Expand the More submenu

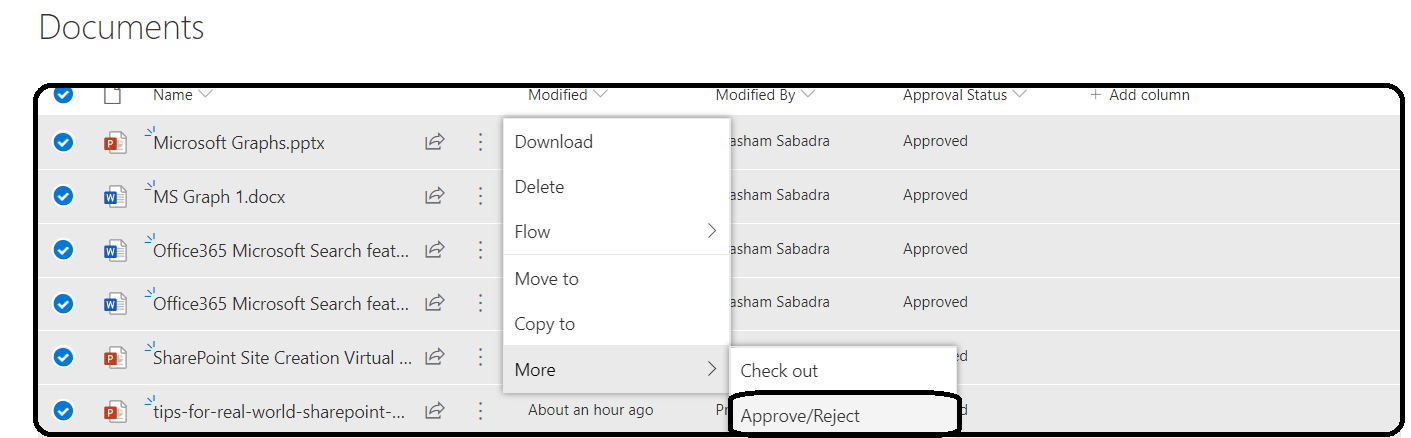click(616, 369)
